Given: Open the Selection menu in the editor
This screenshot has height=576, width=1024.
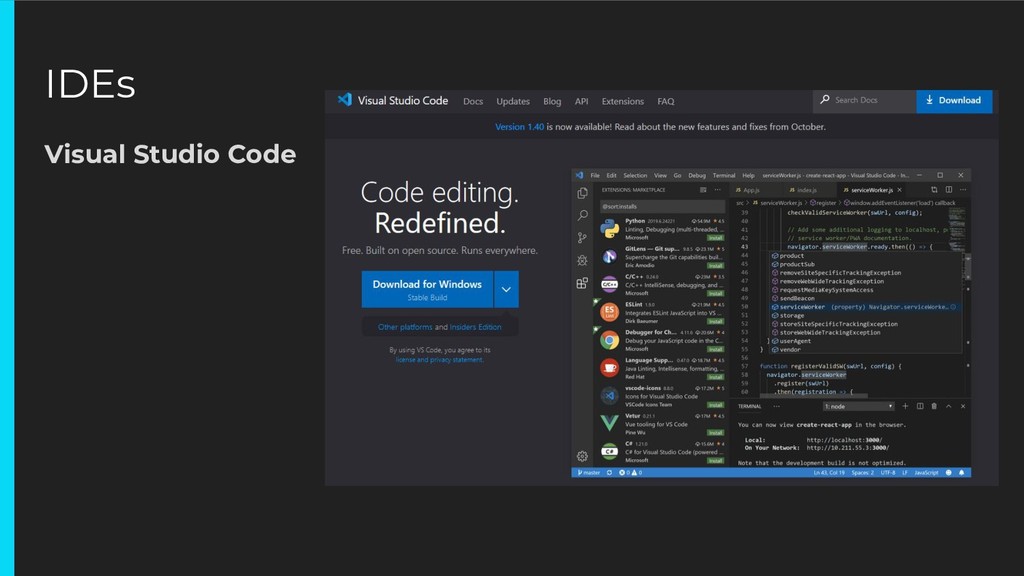Looking at the screenshot, I should (635, 175).
